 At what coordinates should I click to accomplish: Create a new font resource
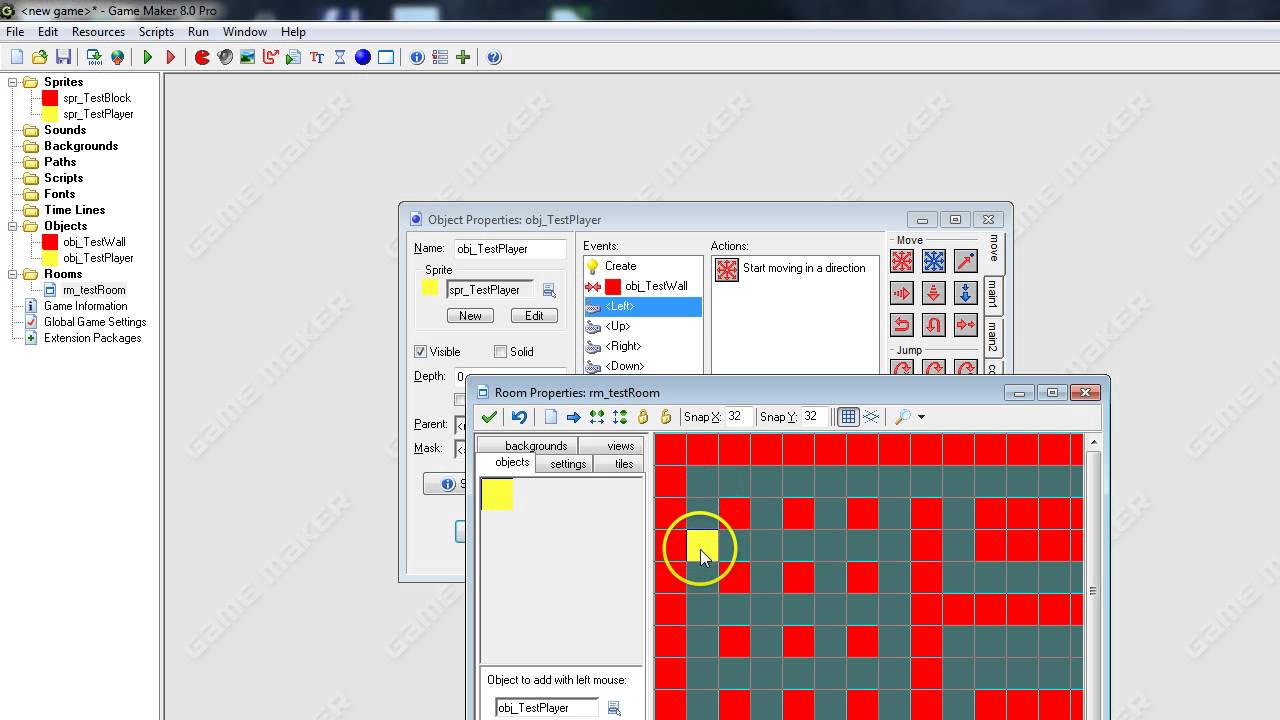click(317, 57)
